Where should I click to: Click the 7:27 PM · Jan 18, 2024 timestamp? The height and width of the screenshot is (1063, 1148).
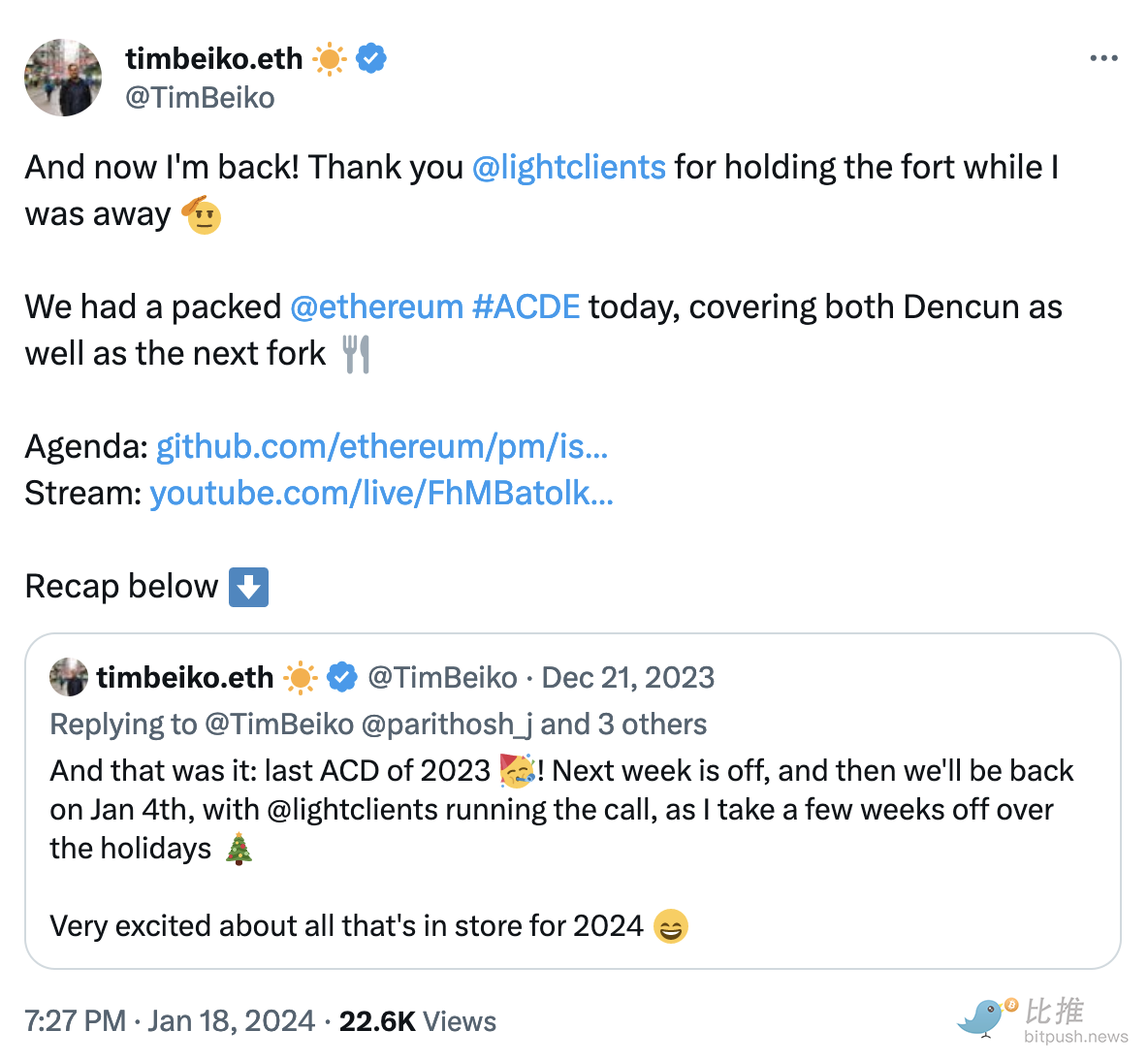170,1021
